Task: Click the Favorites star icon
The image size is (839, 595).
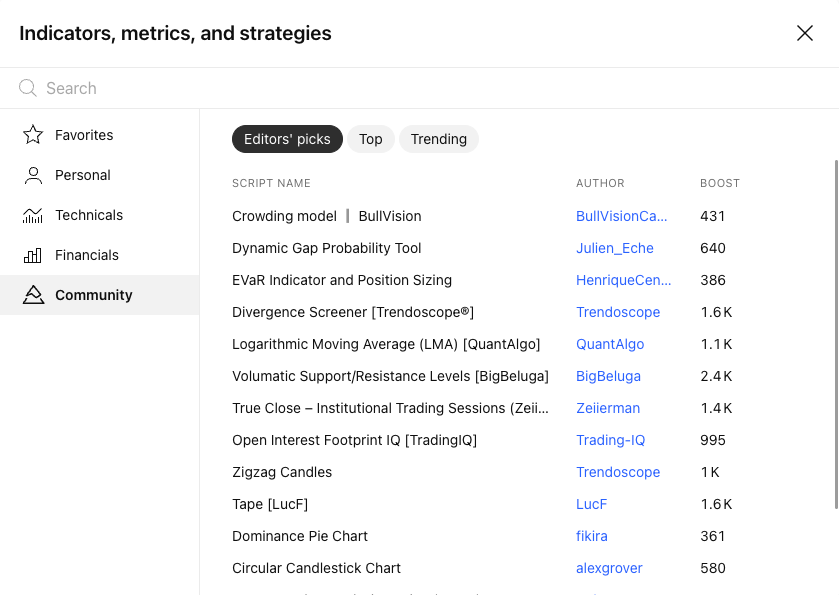Action: point(33,135)
